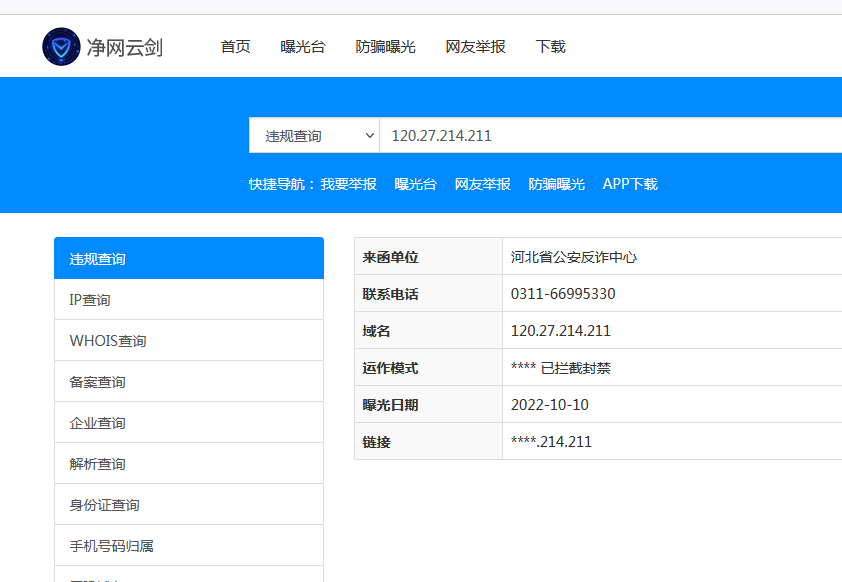Image resolution: width=842 pixels, height=582 pixels.
Task: Open 企业查询 in the sidebar
Action: click(189, 423)
